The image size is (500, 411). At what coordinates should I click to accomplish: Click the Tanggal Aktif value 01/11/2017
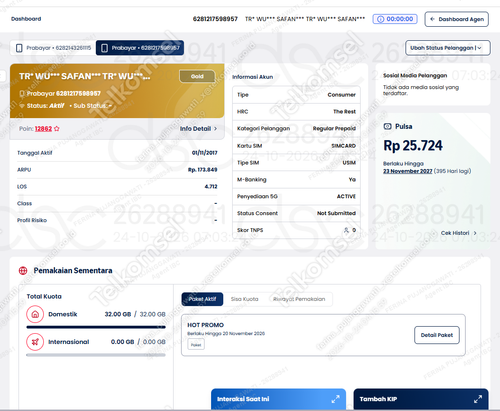tap(204, 153)
